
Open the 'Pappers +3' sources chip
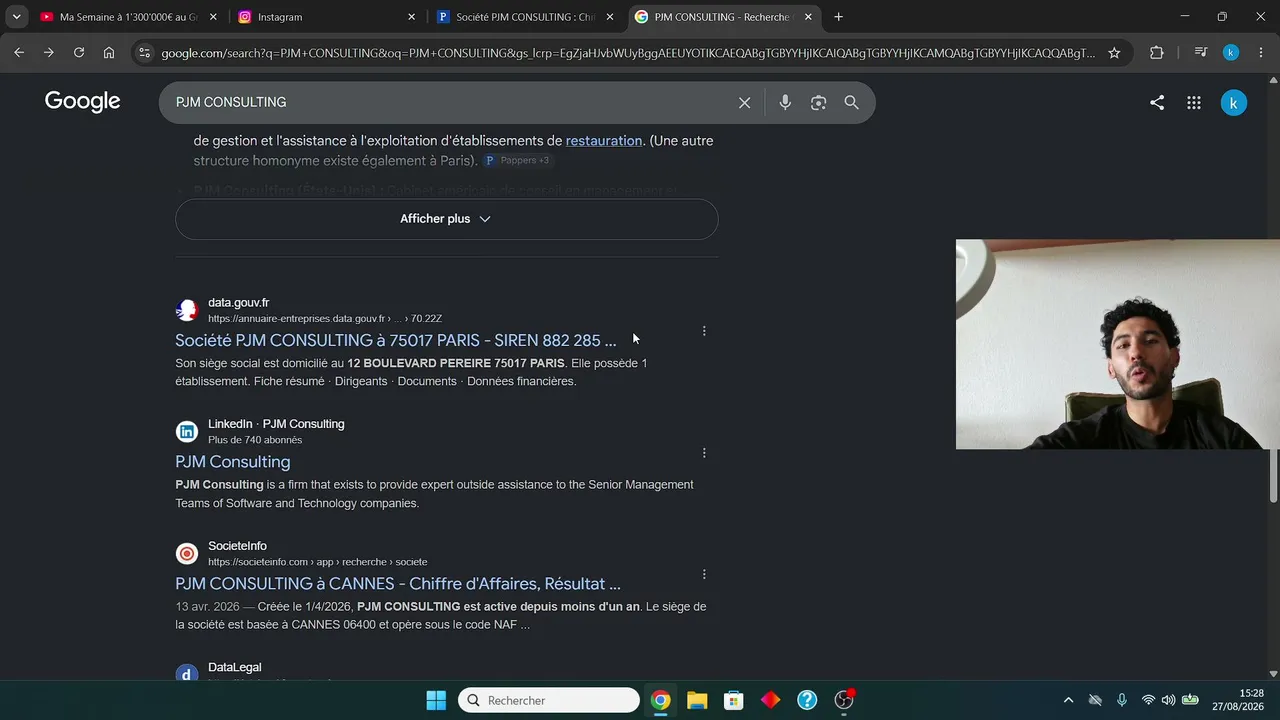517,160
